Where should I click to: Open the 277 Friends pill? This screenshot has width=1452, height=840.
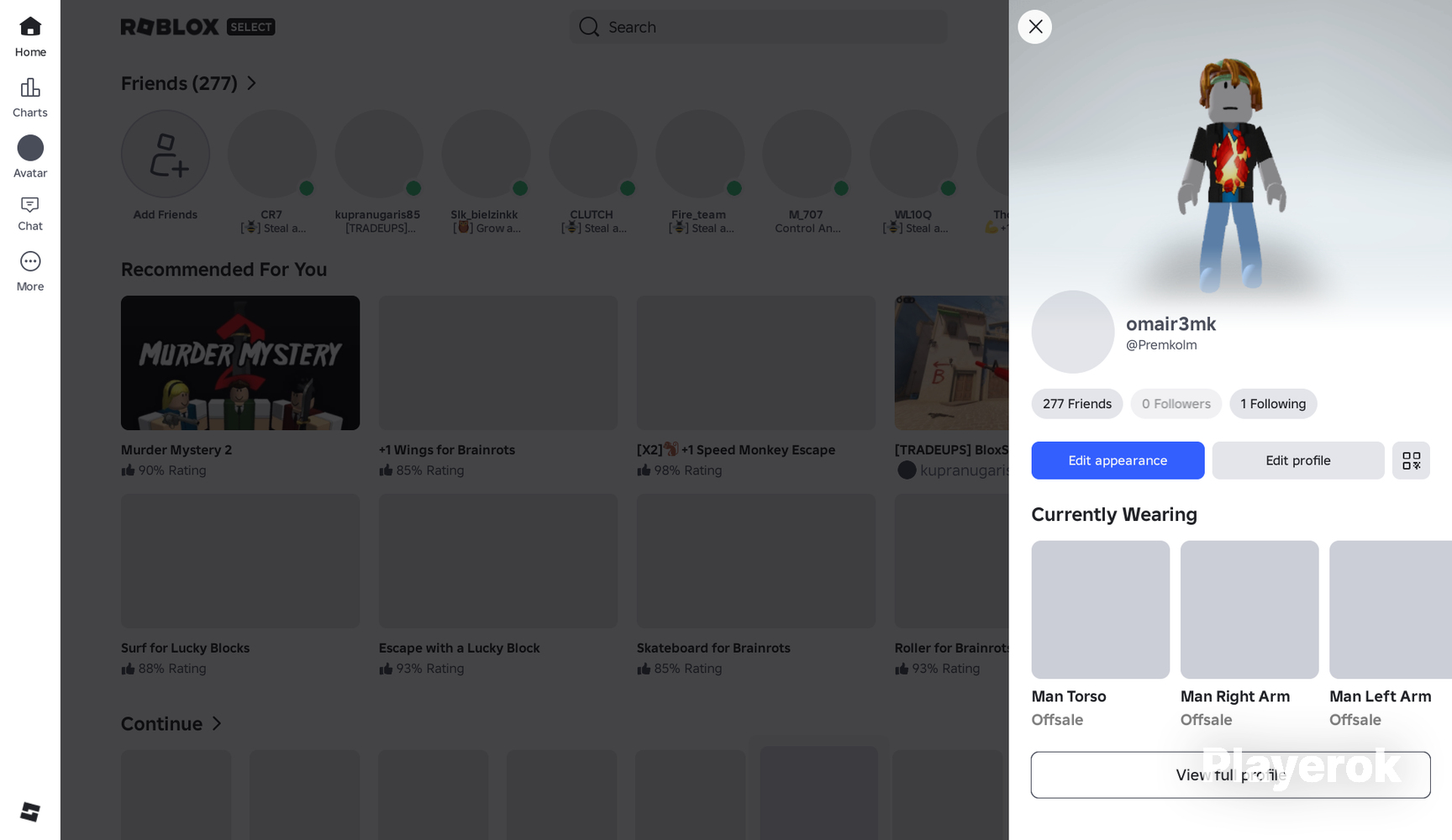(1077, 404)
